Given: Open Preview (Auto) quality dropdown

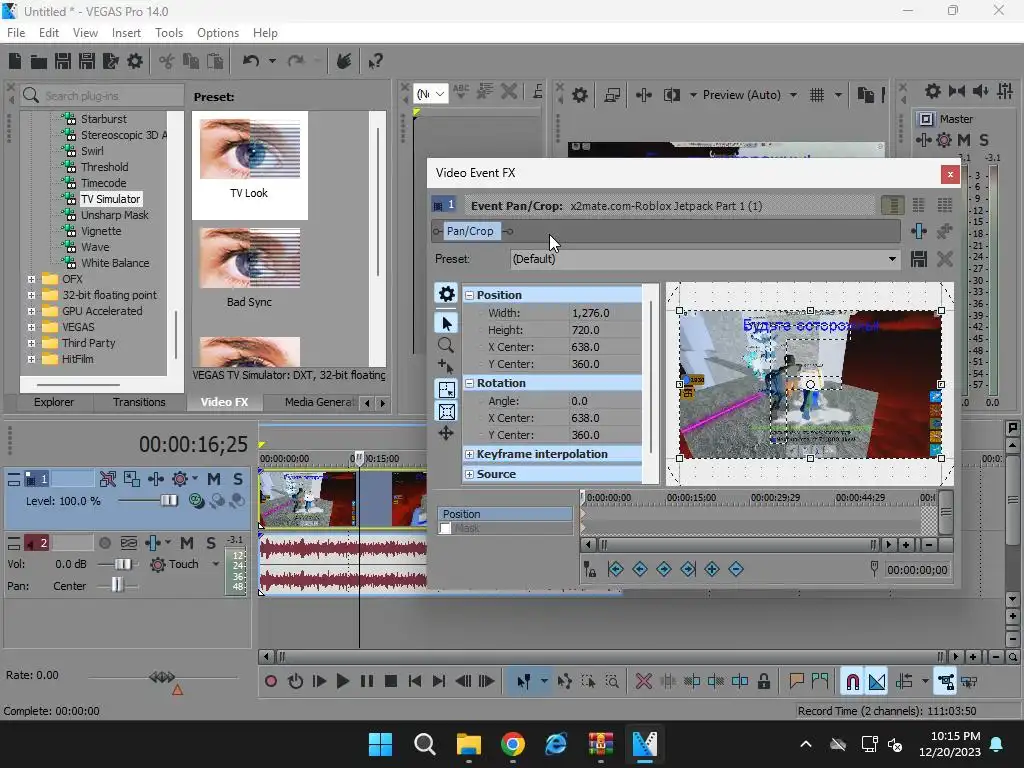Looking at the screenshot, I should pos(793,95).
